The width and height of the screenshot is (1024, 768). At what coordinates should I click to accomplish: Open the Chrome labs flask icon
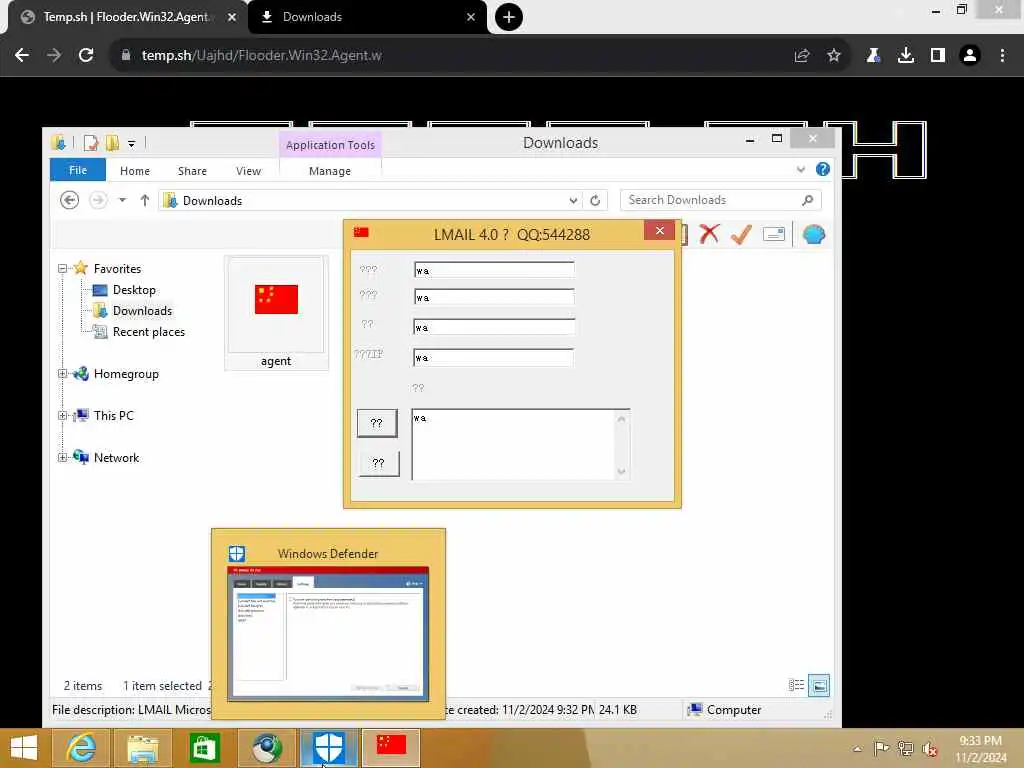[x=873, y=56]
